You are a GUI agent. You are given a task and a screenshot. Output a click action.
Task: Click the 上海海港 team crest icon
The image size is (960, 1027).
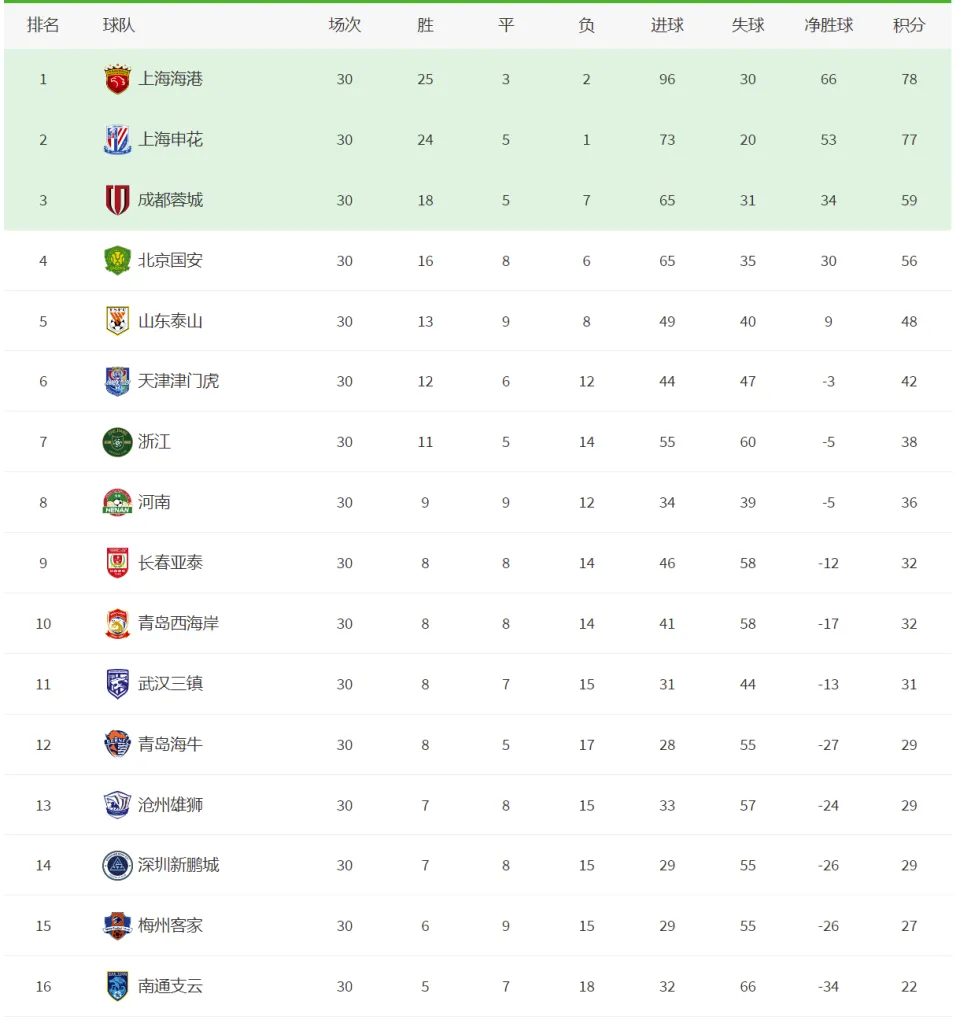click(x=117, y=79)
